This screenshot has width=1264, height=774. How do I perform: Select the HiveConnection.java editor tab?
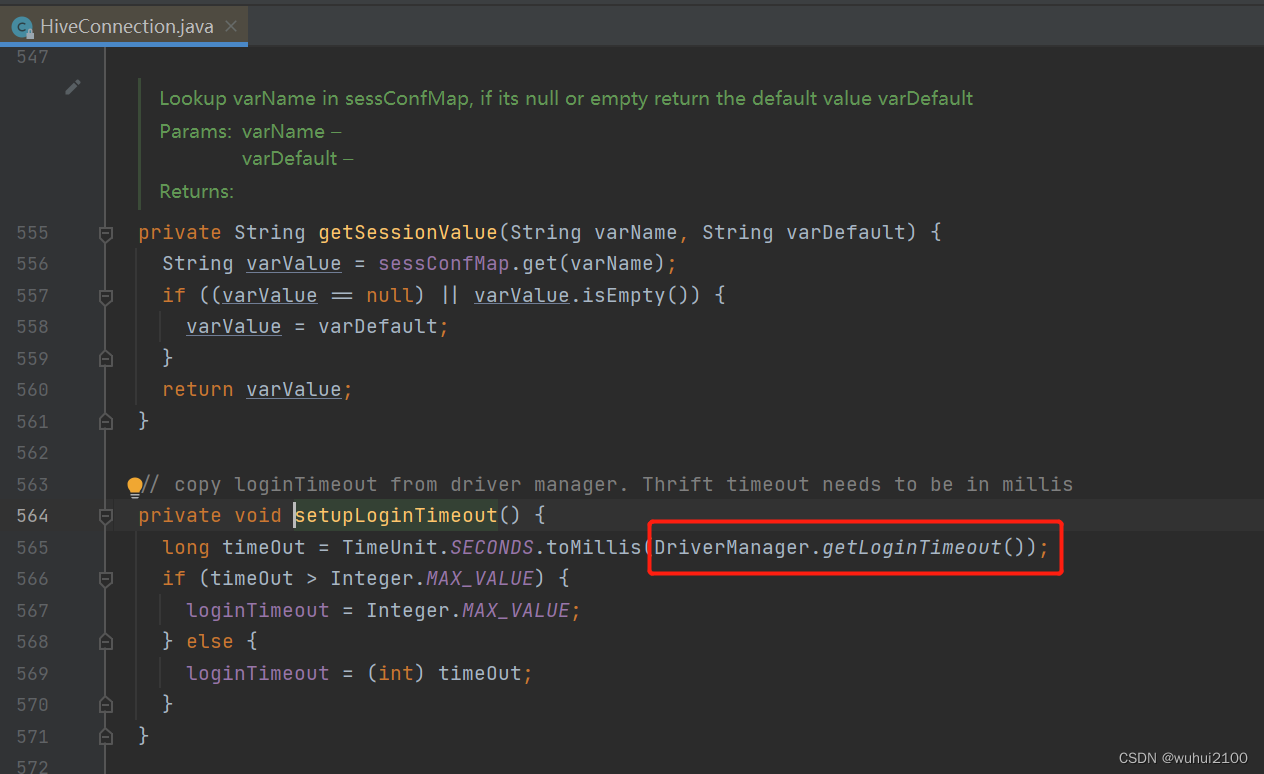(124, 26)
